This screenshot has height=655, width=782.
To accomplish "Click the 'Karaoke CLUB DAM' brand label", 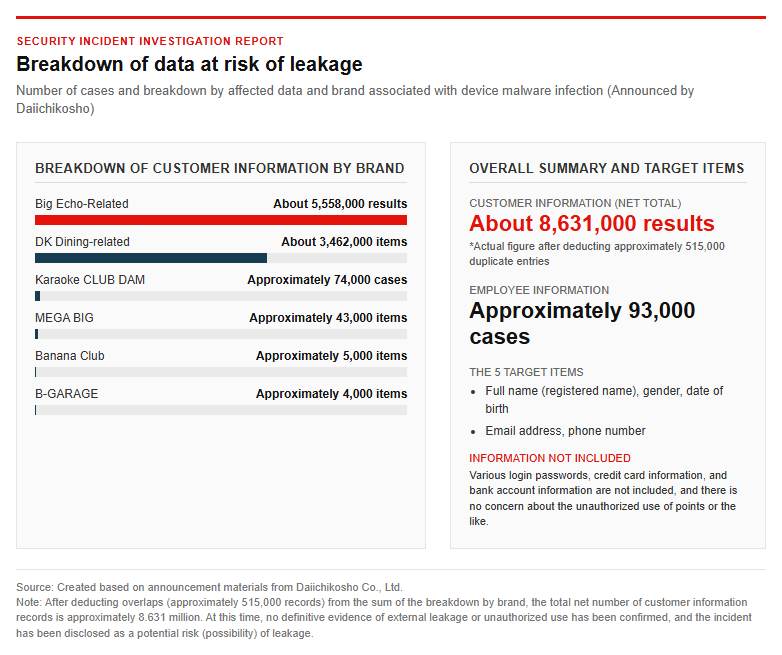I will [x=90, y=279].
